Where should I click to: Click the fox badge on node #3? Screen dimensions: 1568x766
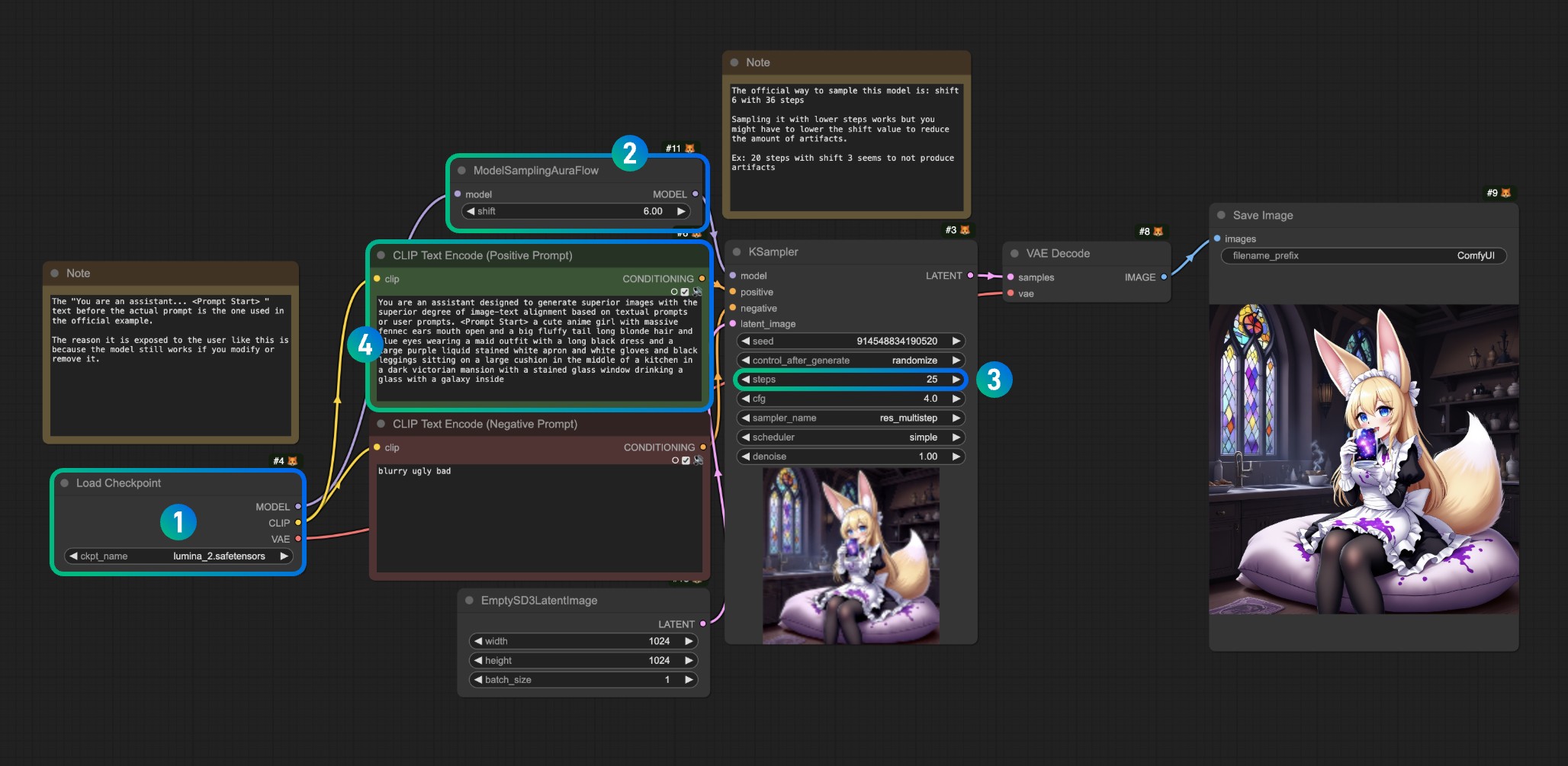click(x=965, y=230)
